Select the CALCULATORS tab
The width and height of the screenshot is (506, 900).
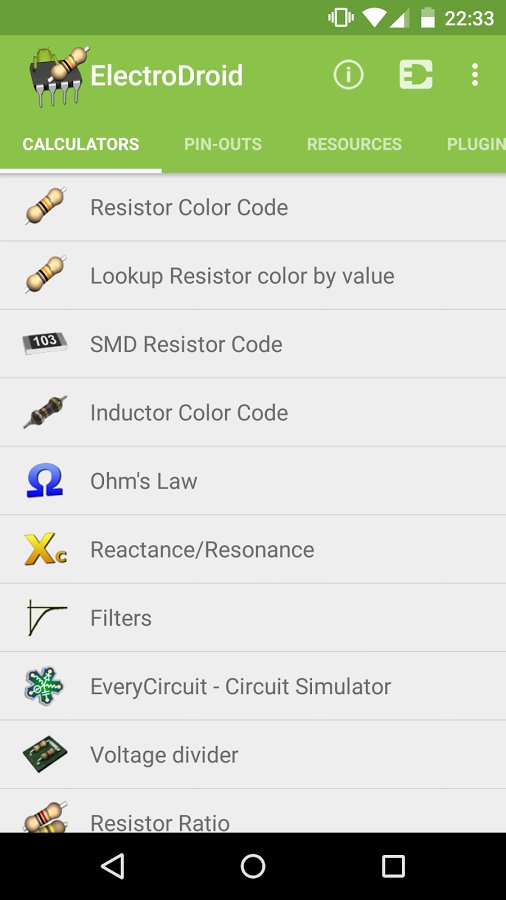pos(81,144)
